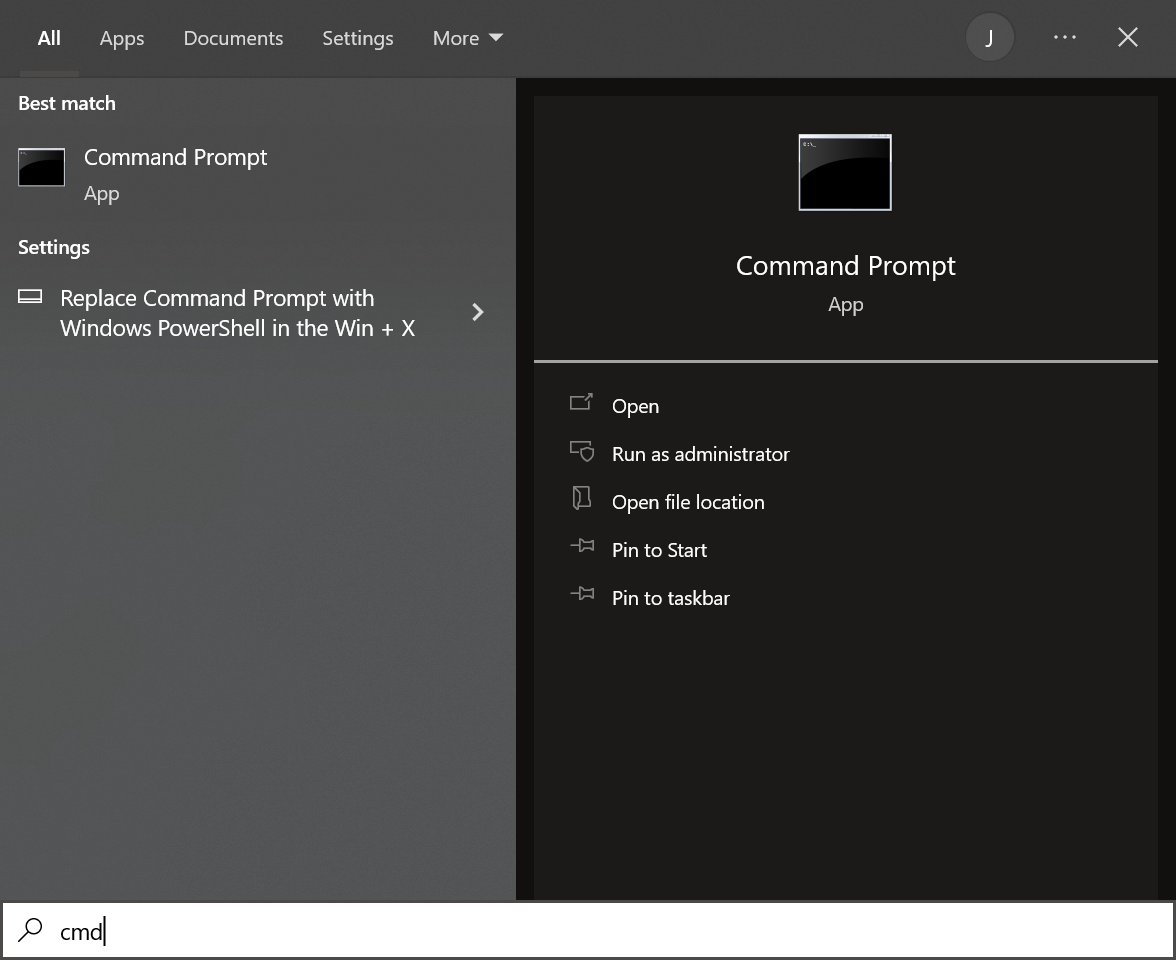Viewport: 1176px width, 960px height.
Task: Switch to the Documents tab
Action: (x=233, y=38)
